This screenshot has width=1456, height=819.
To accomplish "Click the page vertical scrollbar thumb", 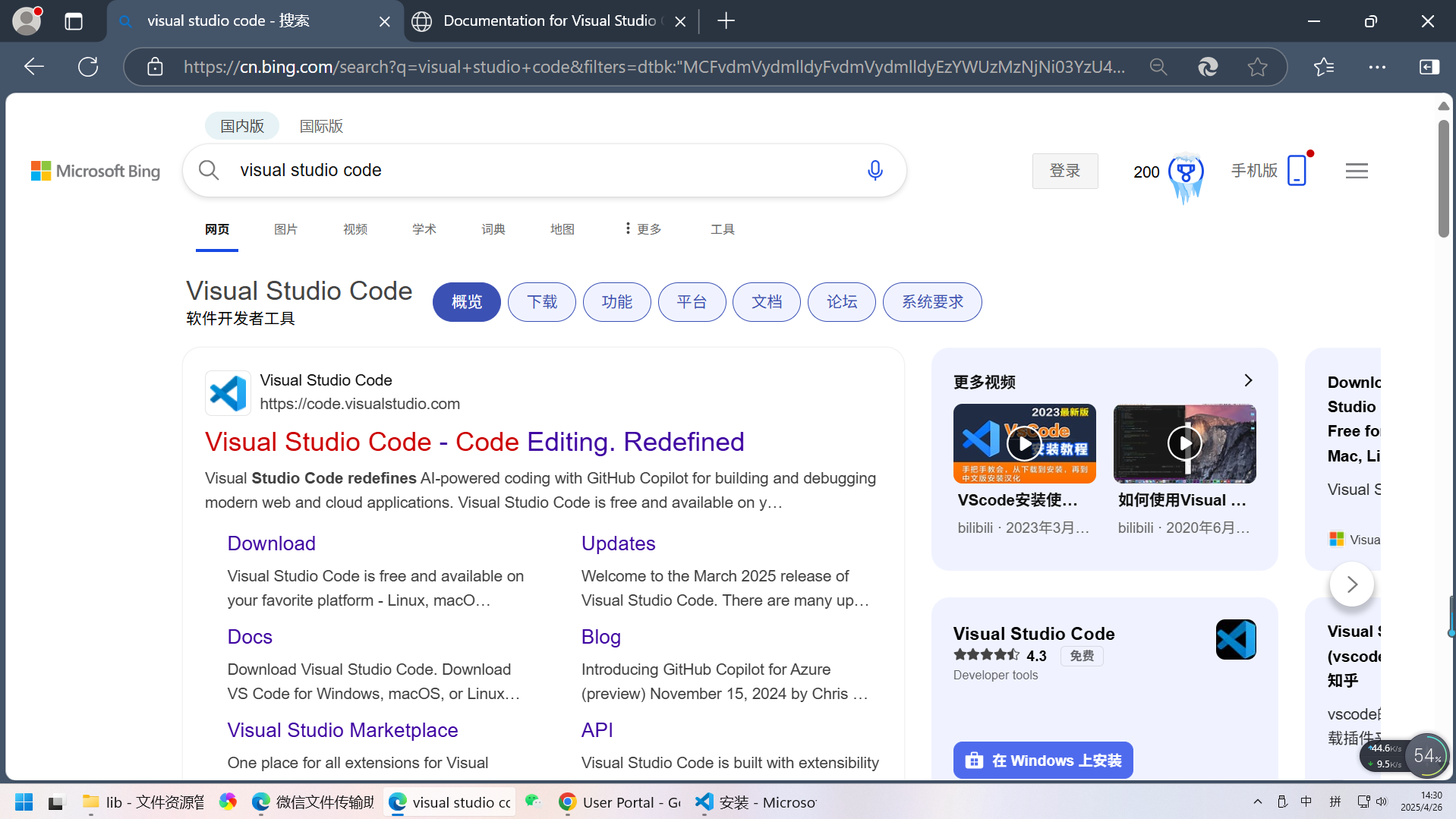I will pos(1444,178).
